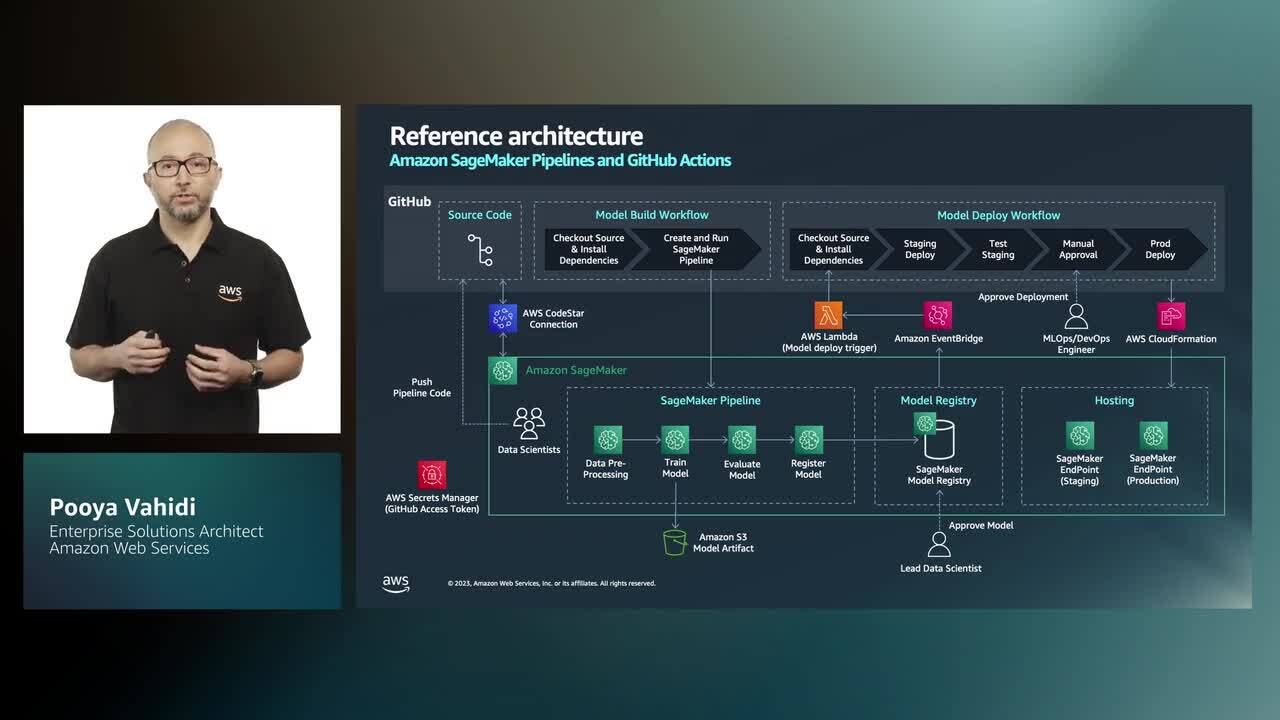Image resolution: width=1280 pixels, height=720 pixels.
Task: Click the Model Deploy Workflow heading
Action: pyautogui.click(x=998, y=215)
